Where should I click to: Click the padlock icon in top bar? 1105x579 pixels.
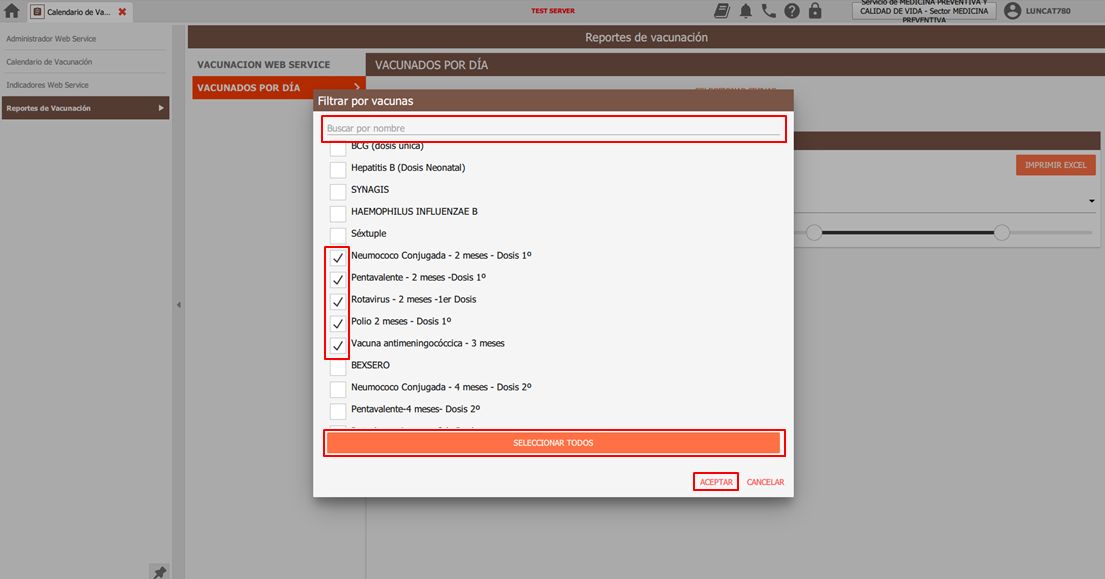[x=815, y=11]
